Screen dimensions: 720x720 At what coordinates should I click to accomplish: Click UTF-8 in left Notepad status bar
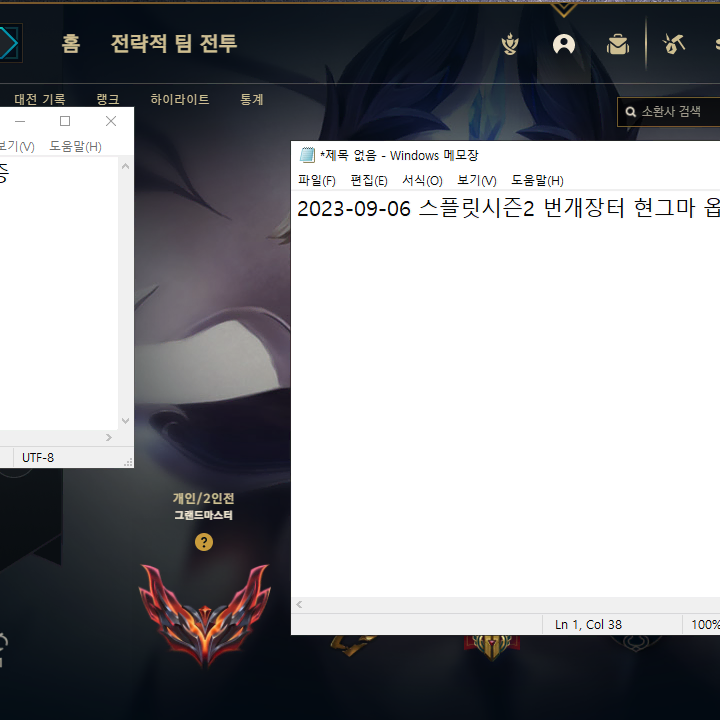click(x=38, y=458)
